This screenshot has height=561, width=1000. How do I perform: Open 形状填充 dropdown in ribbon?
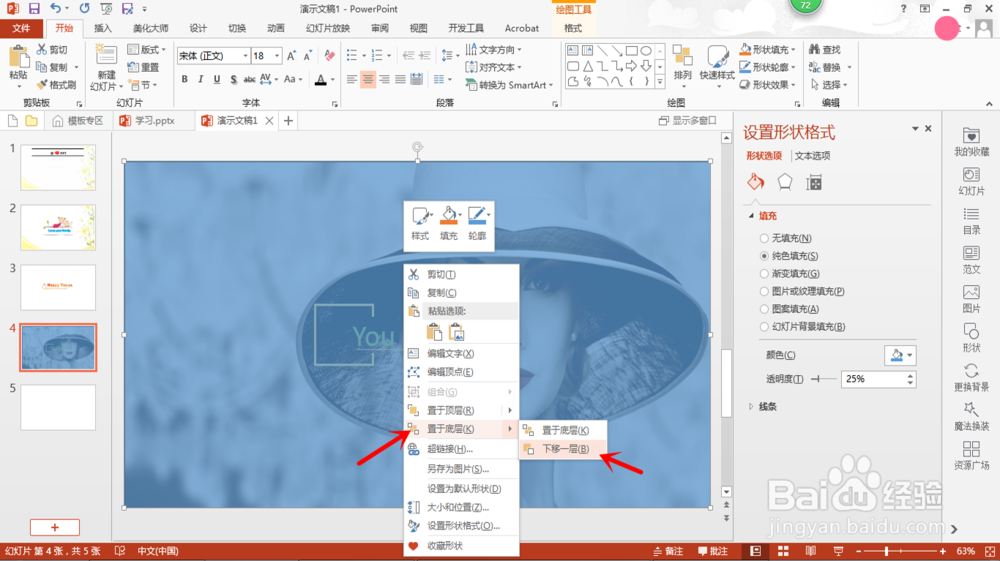[768, 49]
